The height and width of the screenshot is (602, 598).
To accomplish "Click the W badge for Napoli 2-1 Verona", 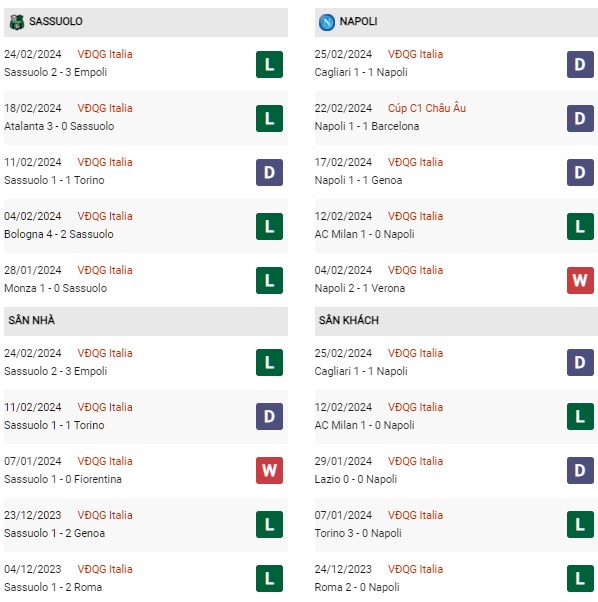I will pyautogui.click(x=580, y=281).
